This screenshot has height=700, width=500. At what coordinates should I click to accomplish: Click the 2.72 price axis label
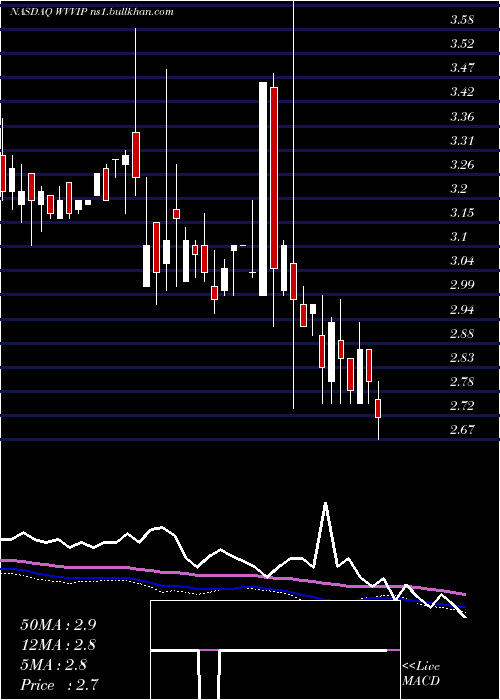pyautogui.click(x=461, y=406)
